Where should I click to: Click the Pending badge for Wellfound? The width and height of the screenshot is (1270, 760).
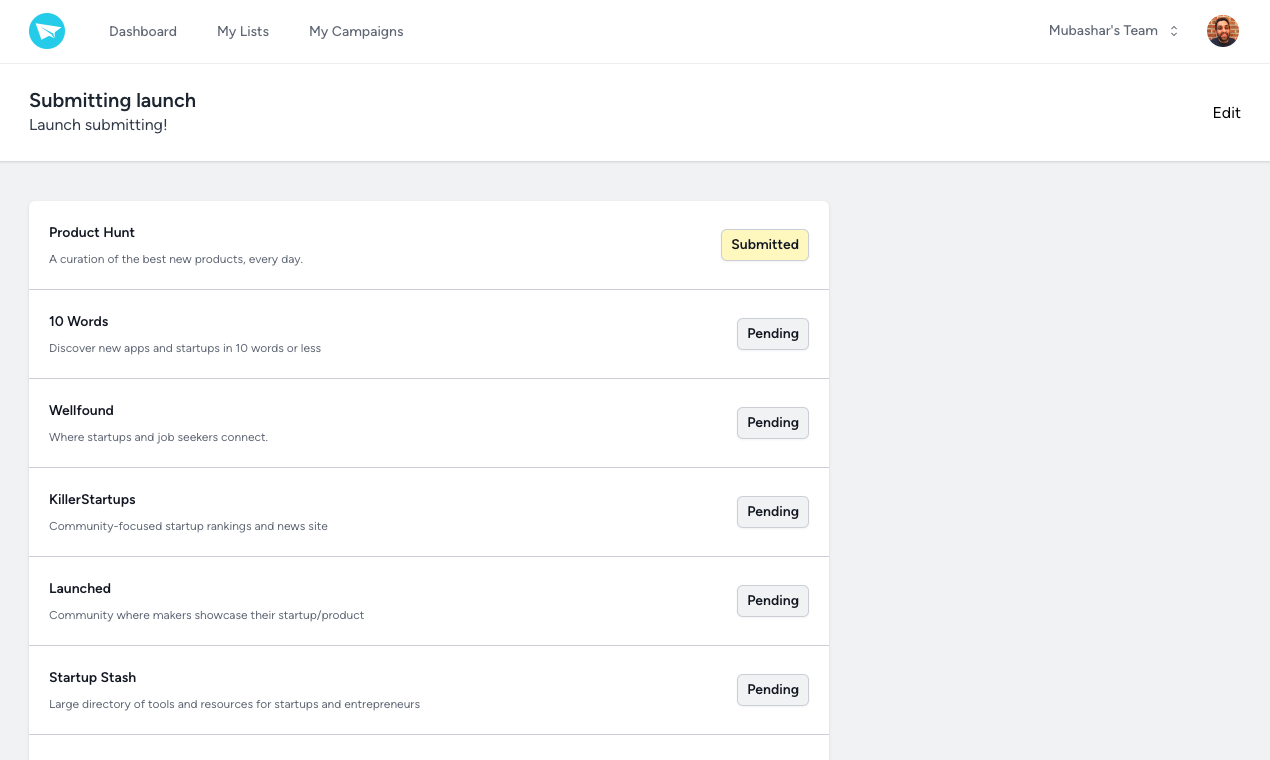click(773, 423)
